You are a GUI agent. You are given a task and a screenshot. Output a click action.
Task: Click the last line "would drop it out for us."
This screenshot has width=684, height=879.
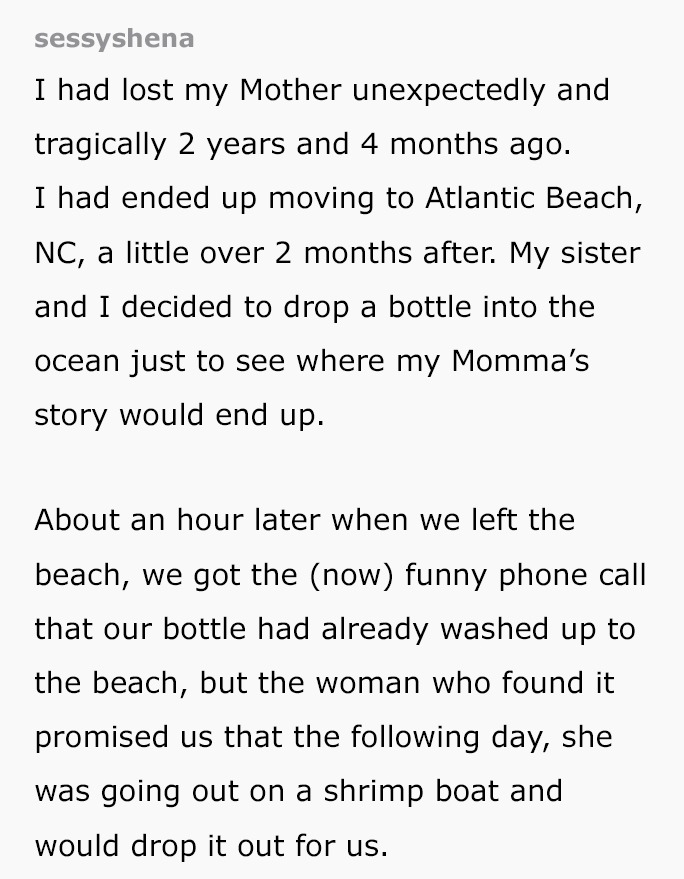tap(210, 845)
